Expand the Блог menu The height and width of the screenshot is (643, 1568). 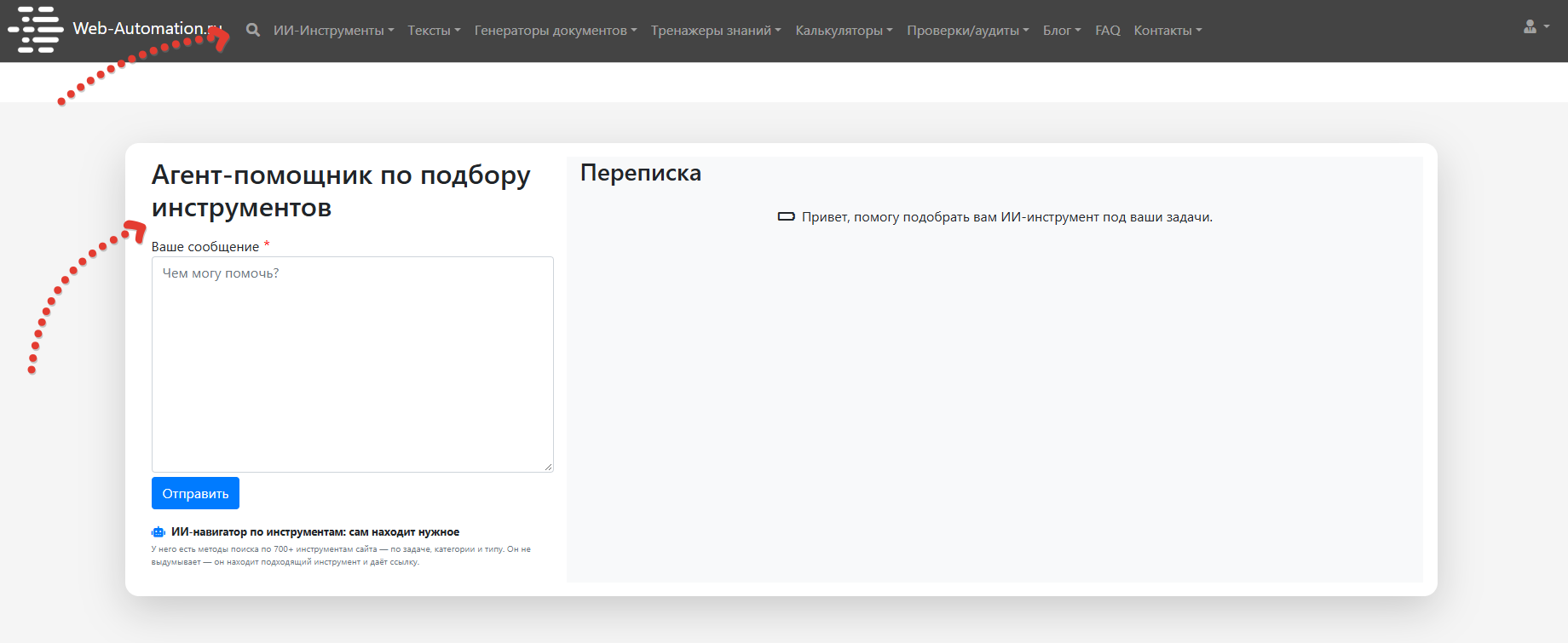click(1062, 31)
